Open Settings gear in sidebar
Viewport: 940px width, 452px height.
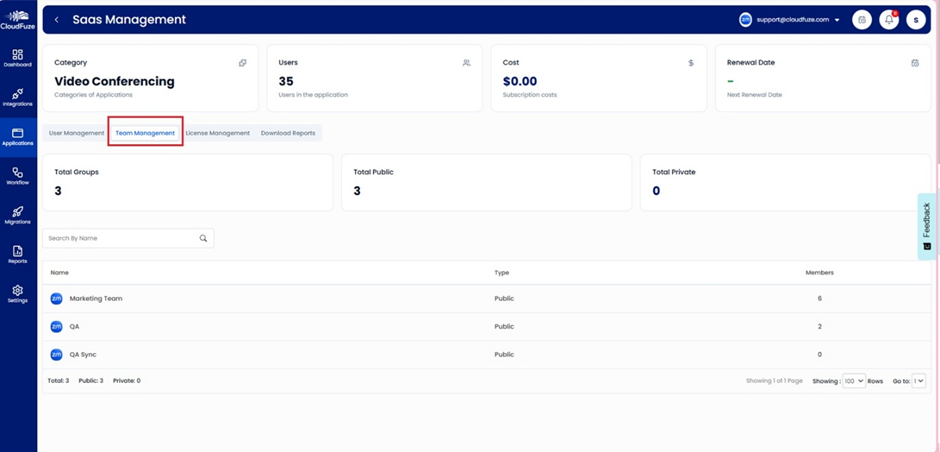coord(18,293)
